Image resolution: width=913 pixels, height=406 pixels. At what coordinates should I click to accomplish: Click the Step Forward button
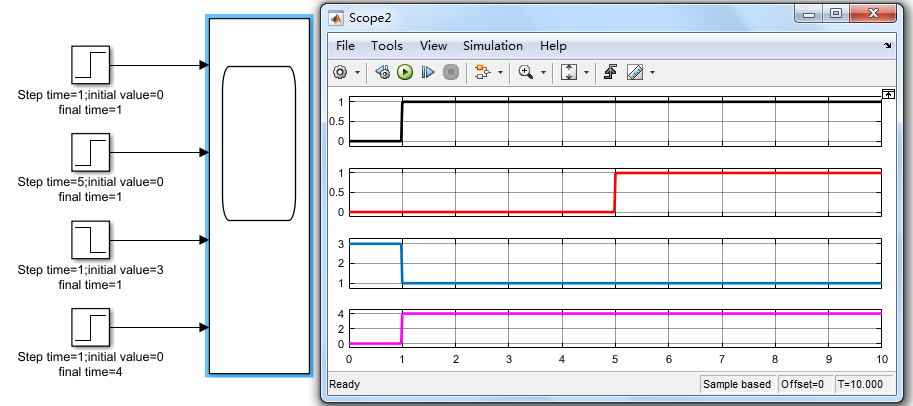428,72
